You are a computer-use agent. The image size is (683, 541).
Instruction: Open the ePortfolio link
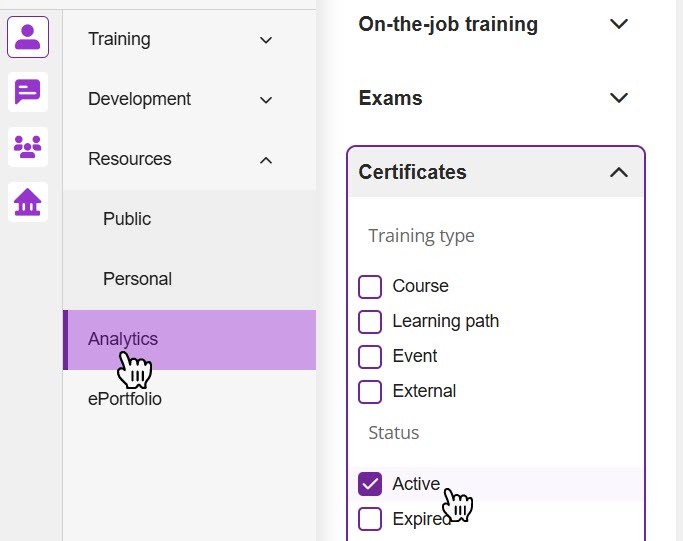[124, 399]
